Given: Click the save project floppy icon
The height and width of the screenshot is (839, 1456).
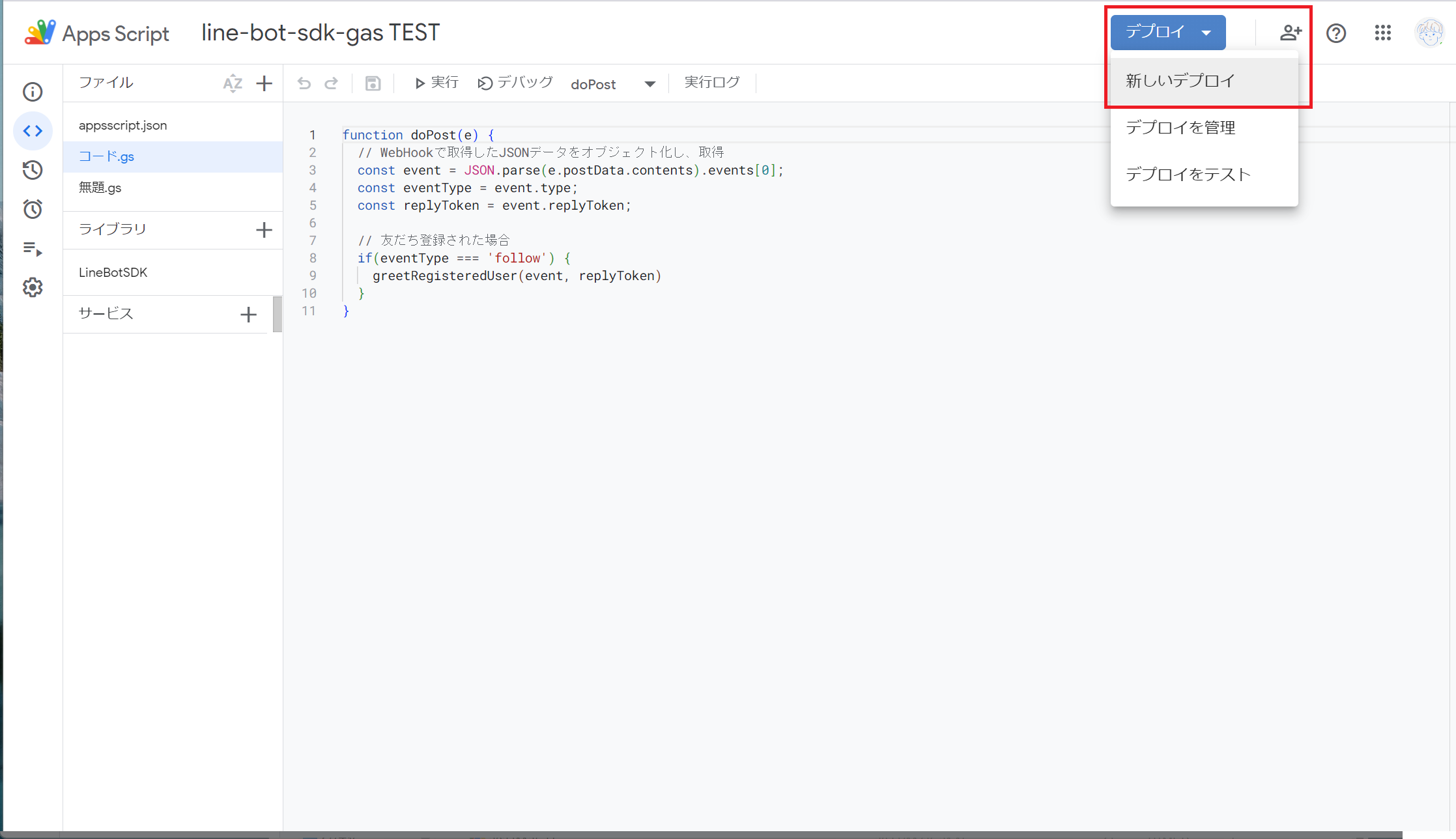Looking at the screenshot, I should [x=373, y=83].
